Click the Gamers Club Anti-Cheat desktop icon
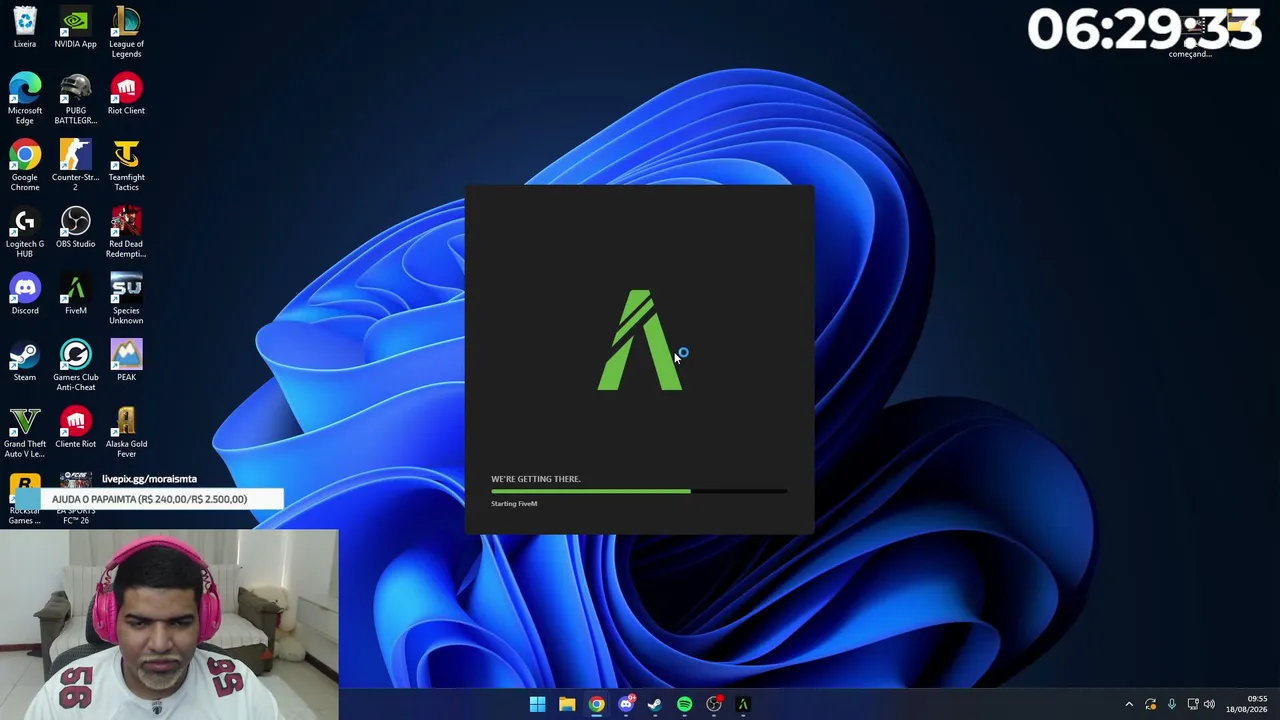This screenshot has width=1280, height=720. 75,366
